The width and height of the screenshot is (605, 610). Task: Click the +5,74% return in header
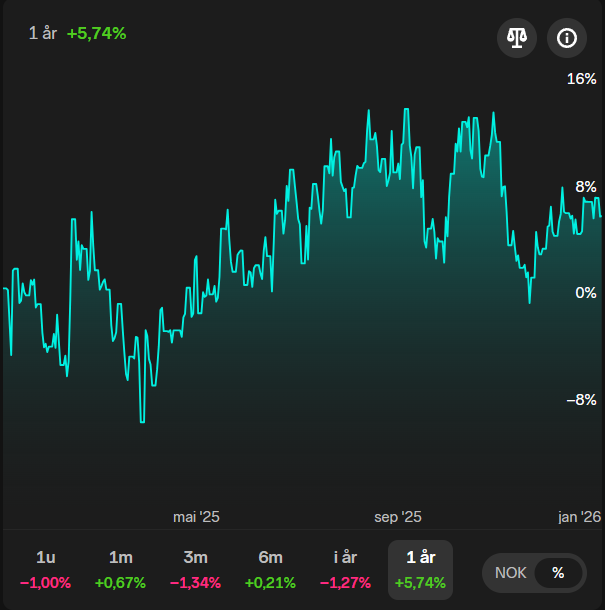[96, 33]
